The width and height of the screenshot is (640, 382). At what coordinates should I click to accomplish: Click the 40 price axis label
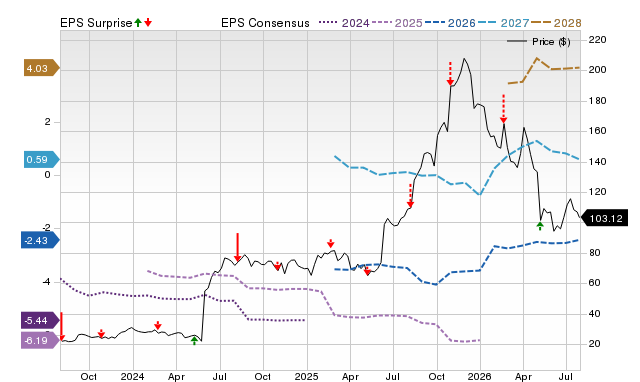(x=595, y=314)
